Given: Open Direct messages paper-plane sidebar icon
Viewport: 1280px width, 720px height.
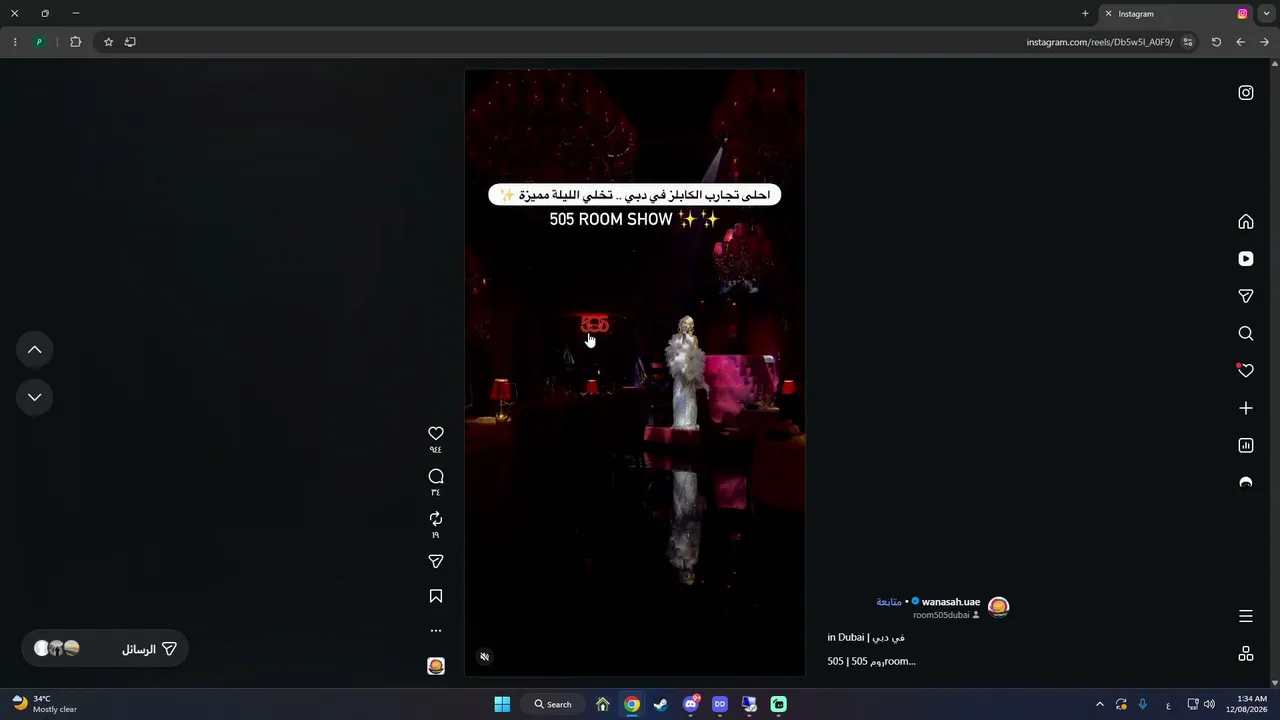Looking at the screenshot, I should pos(1246,296).
